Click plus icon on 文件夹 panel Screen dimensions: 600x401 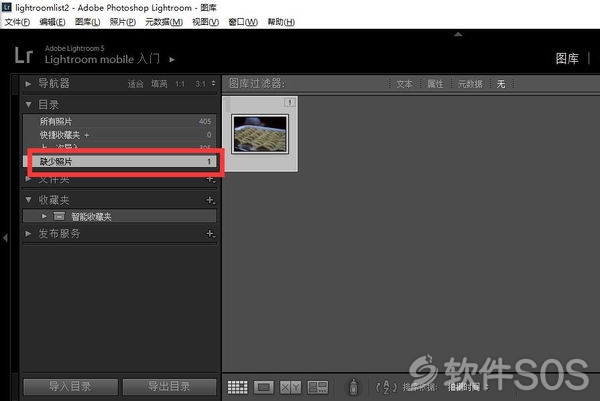click(210, 179)
